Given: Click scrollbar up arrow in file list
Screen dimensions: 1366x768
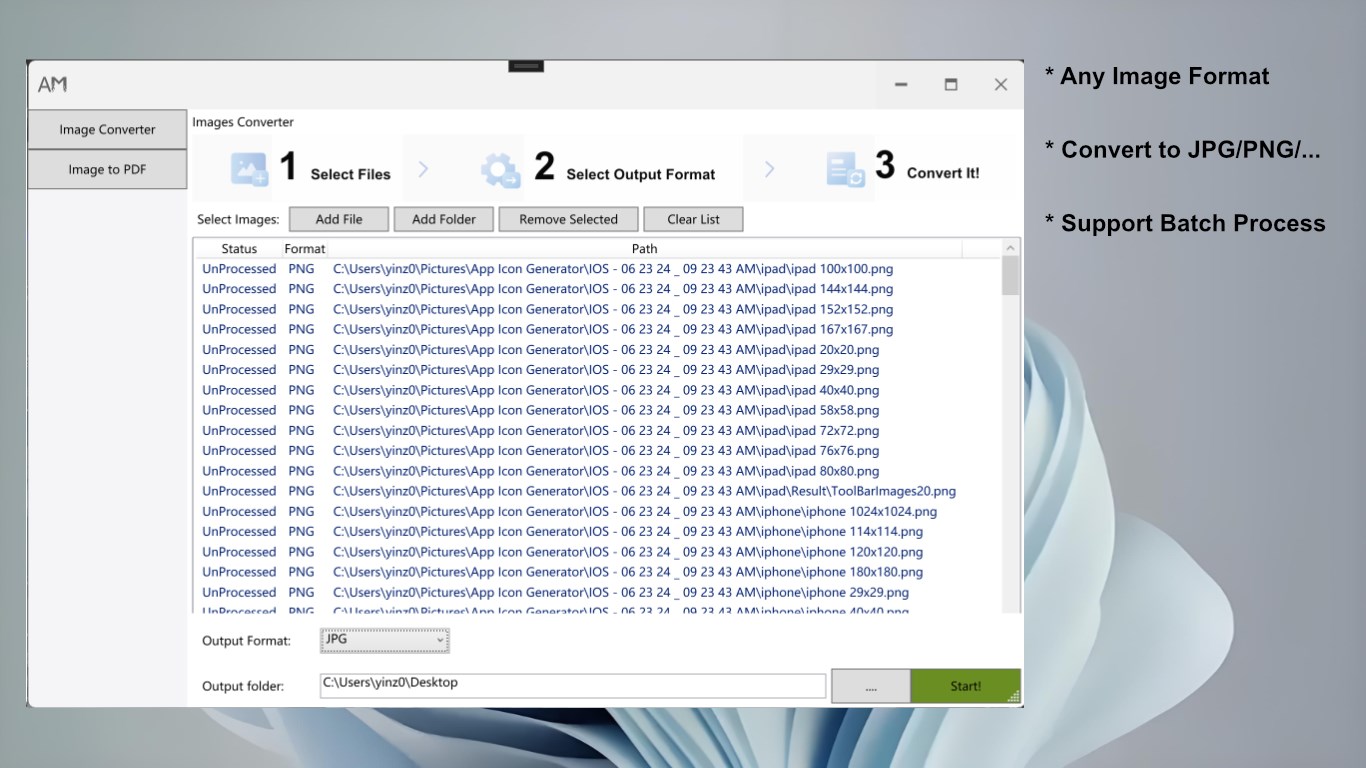Looking at the screenshot, I should 1010,248.
